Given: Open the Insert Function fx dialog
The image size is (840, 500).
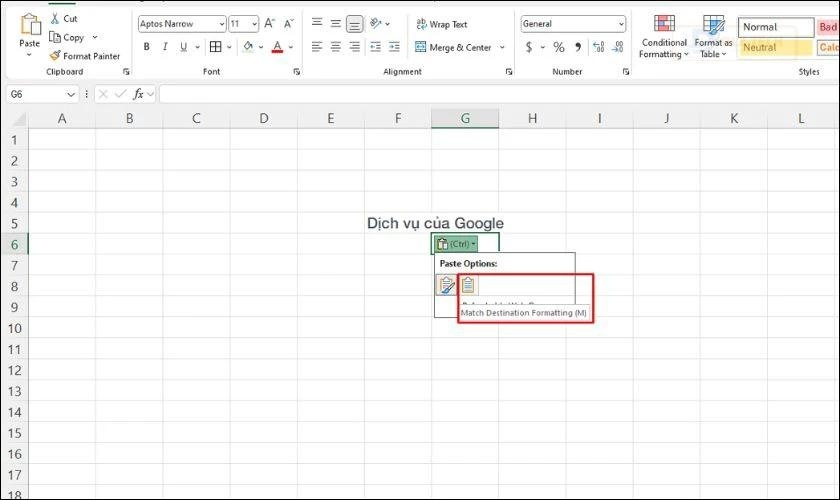Looking at the screenshot, I should tap(138, 94).
